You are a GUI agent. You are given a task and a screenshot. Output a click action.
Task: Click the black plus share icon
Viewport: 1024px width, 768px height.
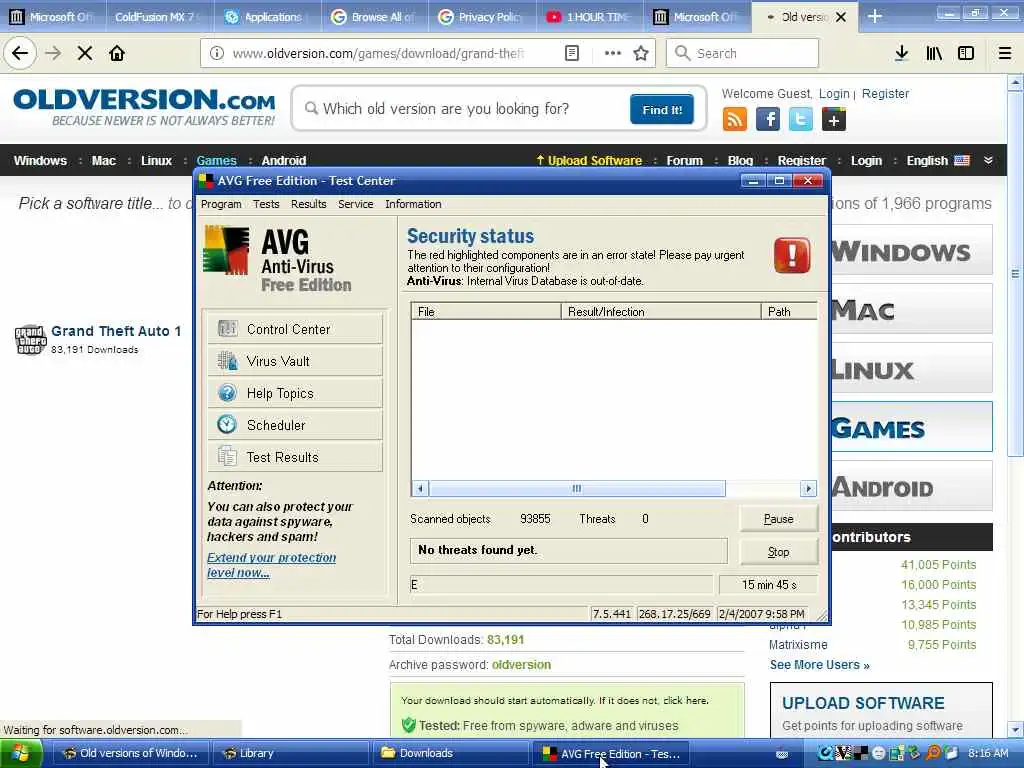tap(834, 120)
